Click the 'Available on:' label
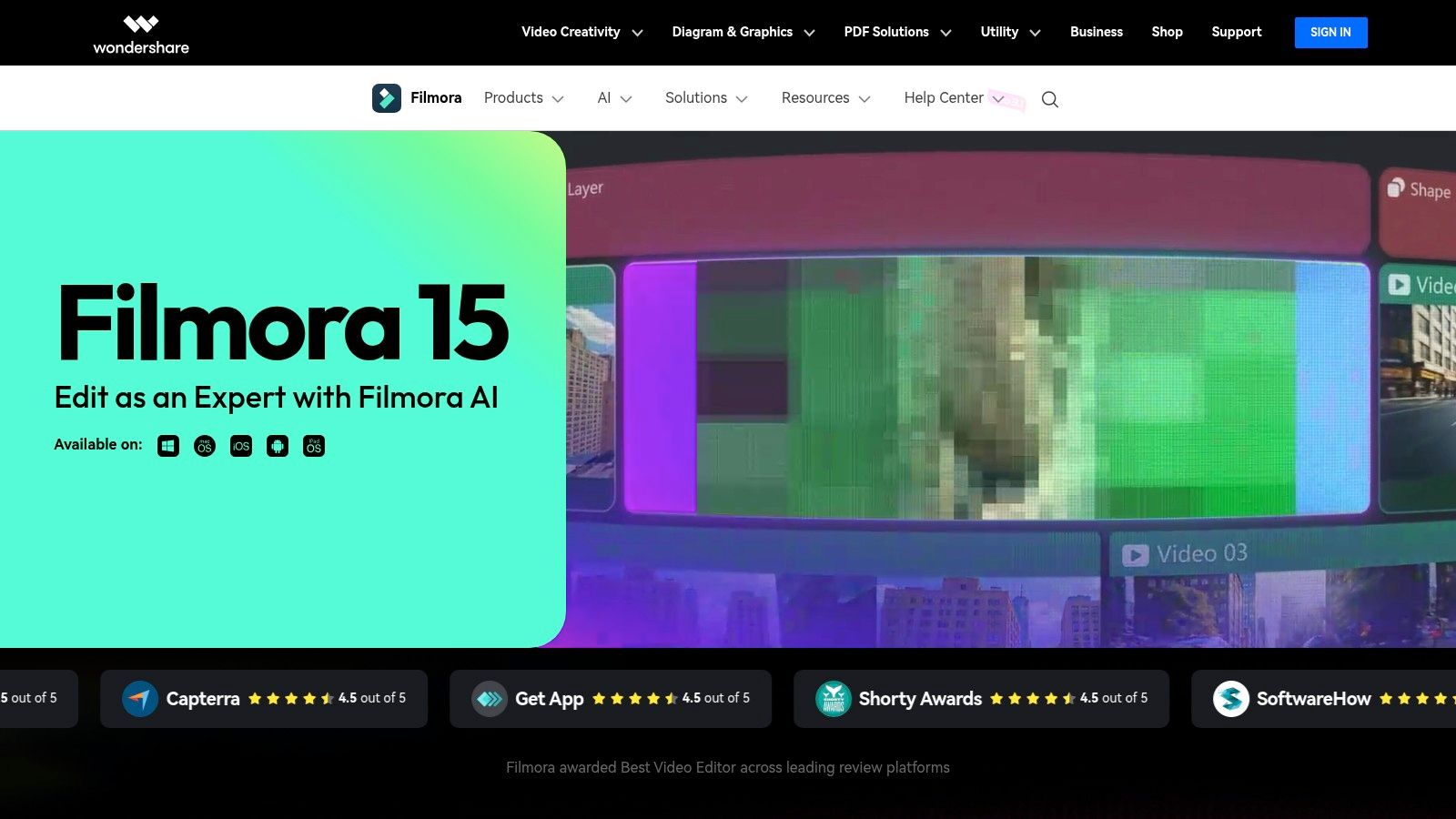Viewport: 1456px width, 819px height. 98,445
